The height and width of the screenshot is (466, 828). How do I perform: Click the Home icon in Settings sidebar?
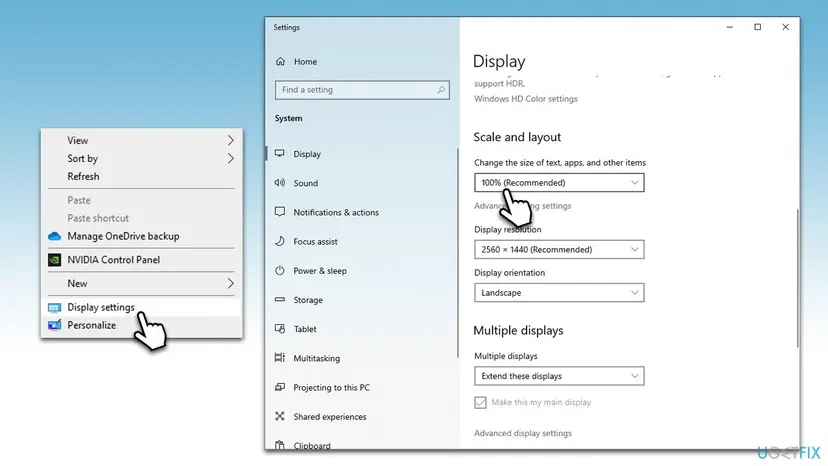[x=280, y=61]
